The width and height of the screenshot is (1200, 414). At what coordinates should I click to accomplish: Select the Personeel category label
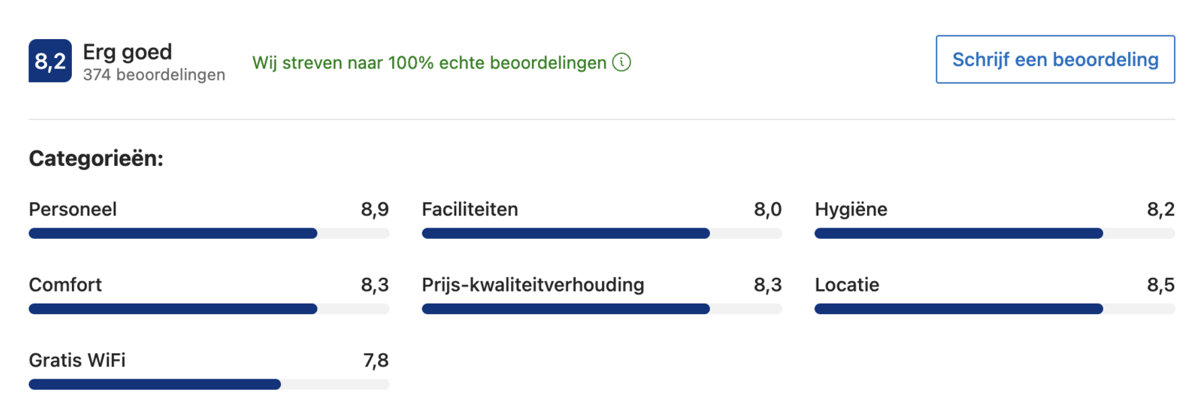pyautogui.click(x=73, y=210)
